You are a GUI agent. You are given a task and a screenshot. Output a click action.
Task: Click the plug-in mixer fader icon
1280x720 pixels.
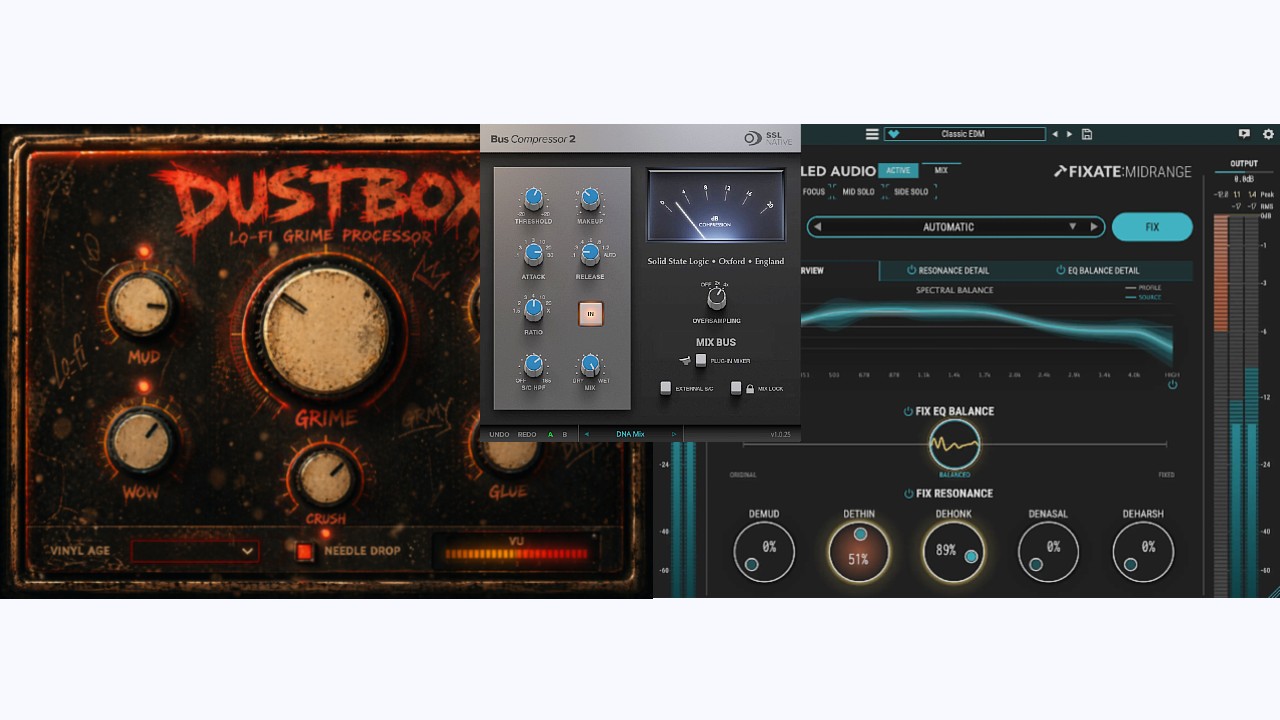click(684, 360)
